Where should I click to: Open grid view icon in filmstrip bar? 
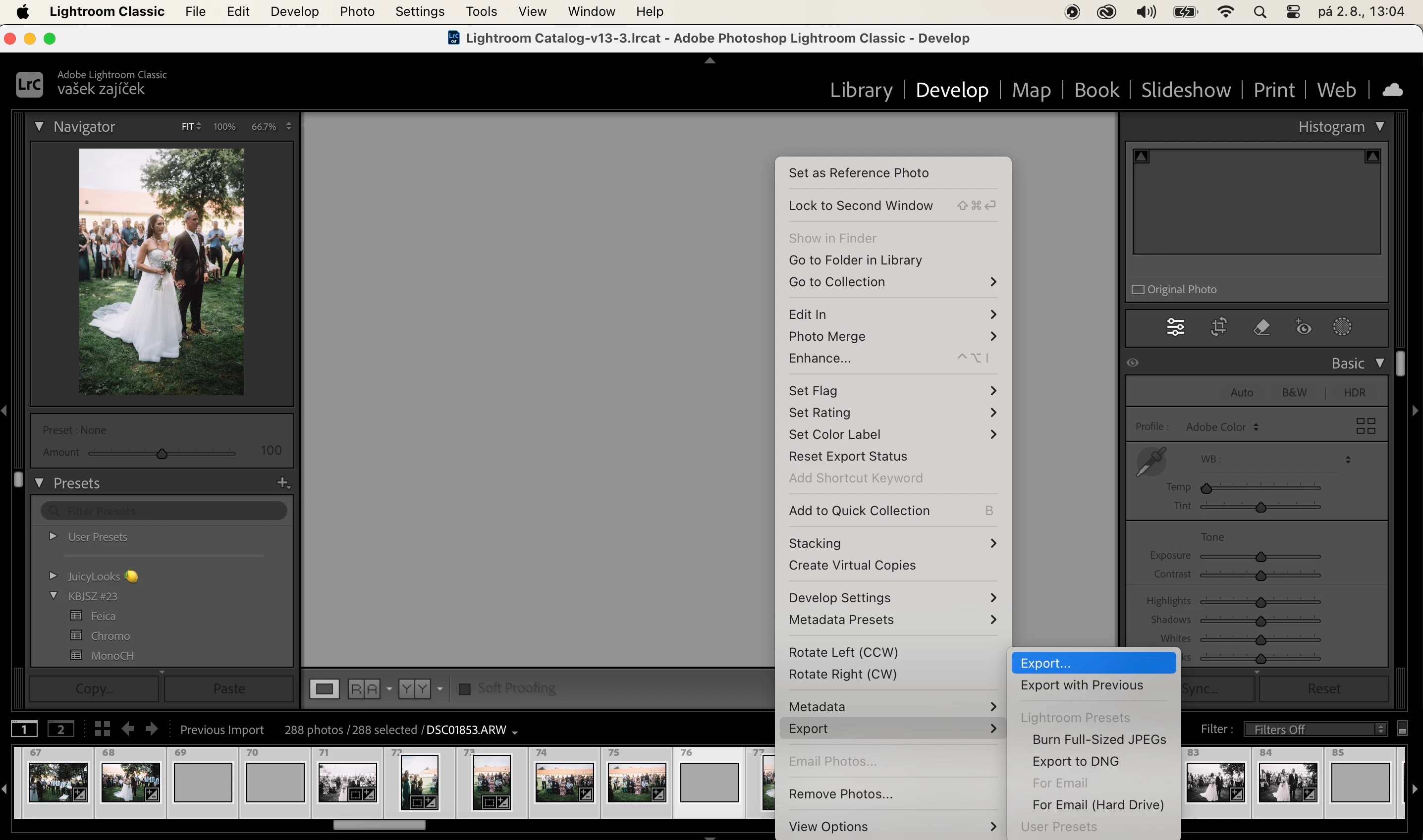[x=103, y=729]
